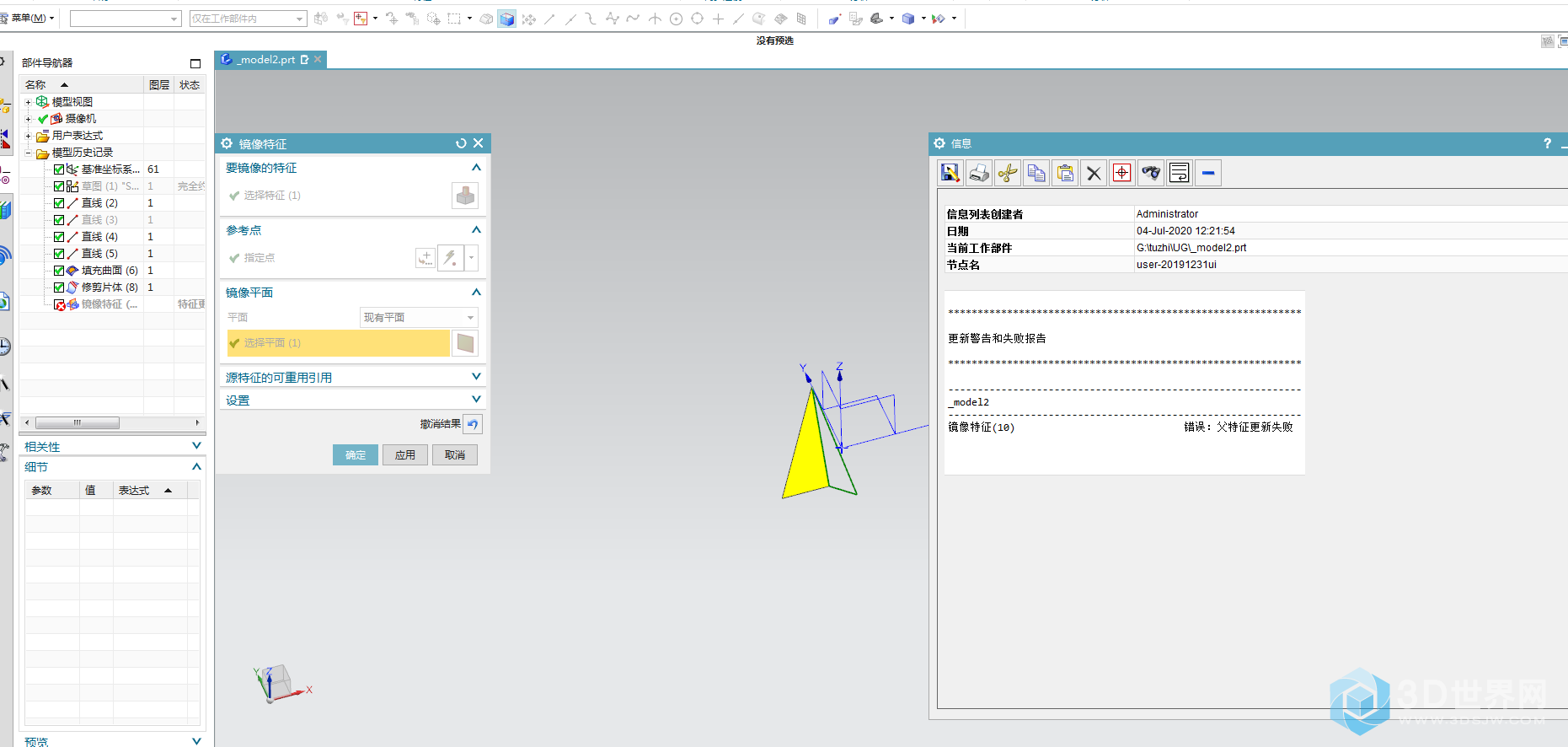The image size is (1568, 747).
Task: Click the select plane icon button
Action: coord(465,343)
